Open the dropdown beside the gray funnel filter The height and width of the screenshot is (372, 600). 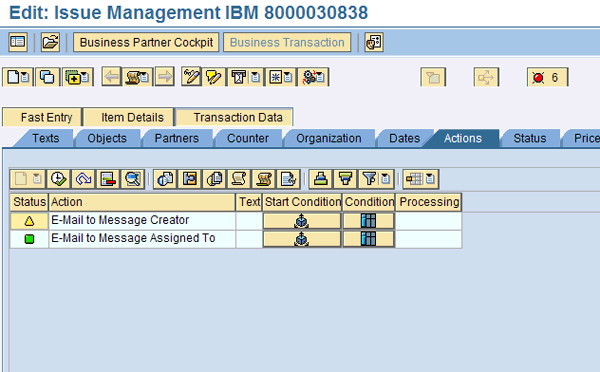(386, 179)
